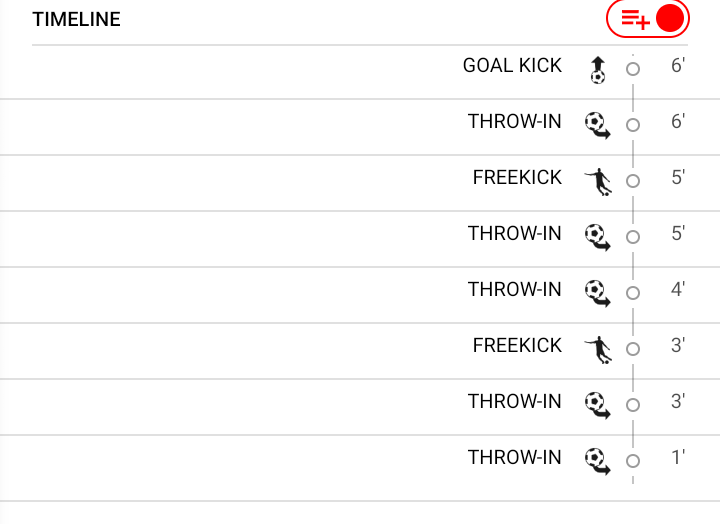Click the goal kick icon at 6'

(x=597, y=69)
